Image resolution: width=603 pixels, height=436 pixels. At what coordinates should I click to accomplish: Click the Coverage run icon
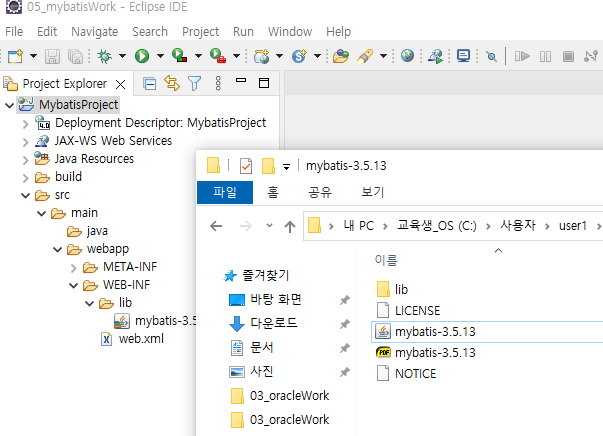click(x=179, y=56)
